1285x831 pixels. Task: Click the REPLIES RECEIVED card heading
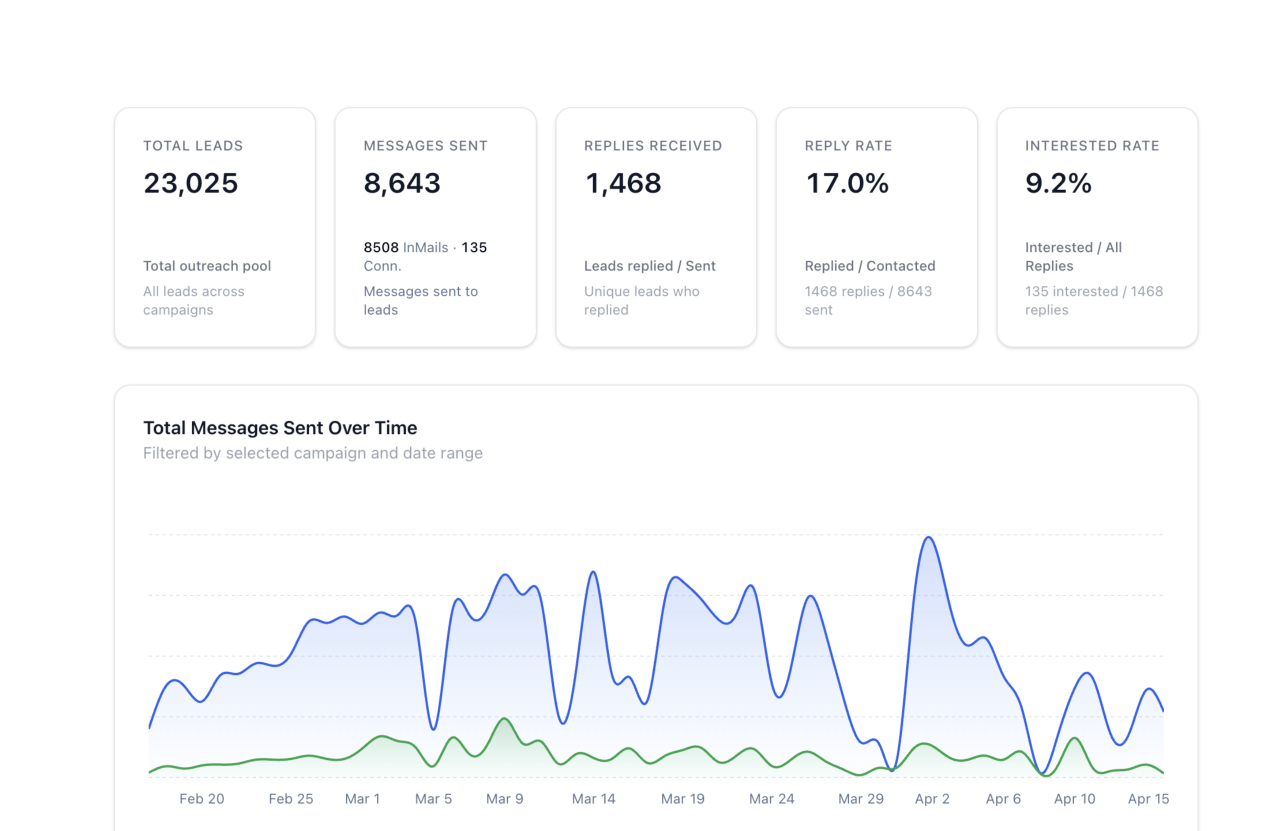[x=653, y=146]
